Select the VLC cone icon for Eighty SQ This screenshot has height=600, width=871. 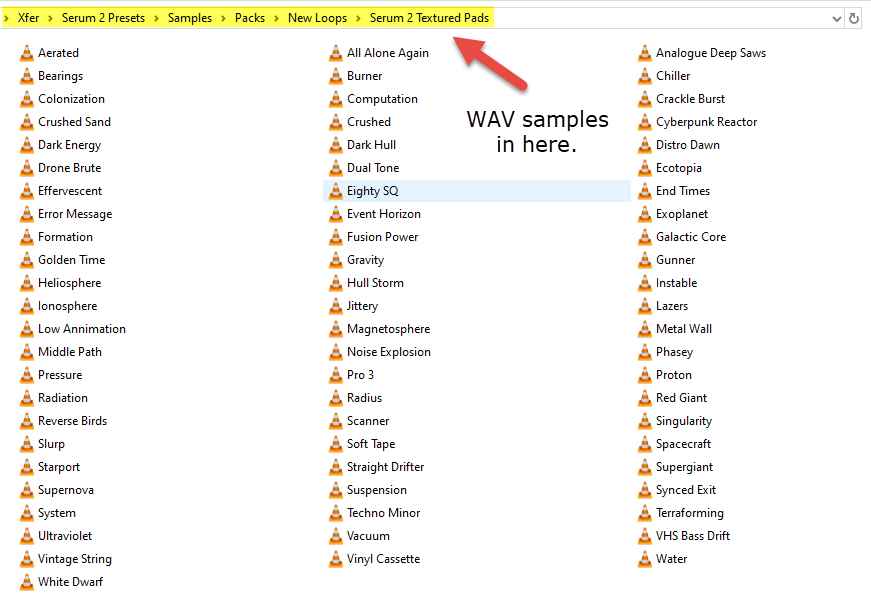coord(336,191)
